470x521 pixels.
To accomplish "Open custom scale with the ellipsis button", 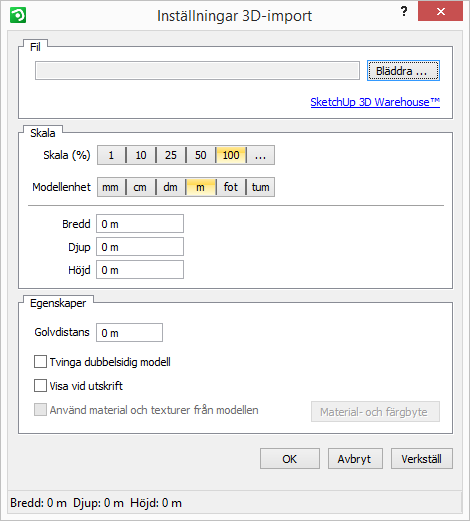I will [260, 155].
